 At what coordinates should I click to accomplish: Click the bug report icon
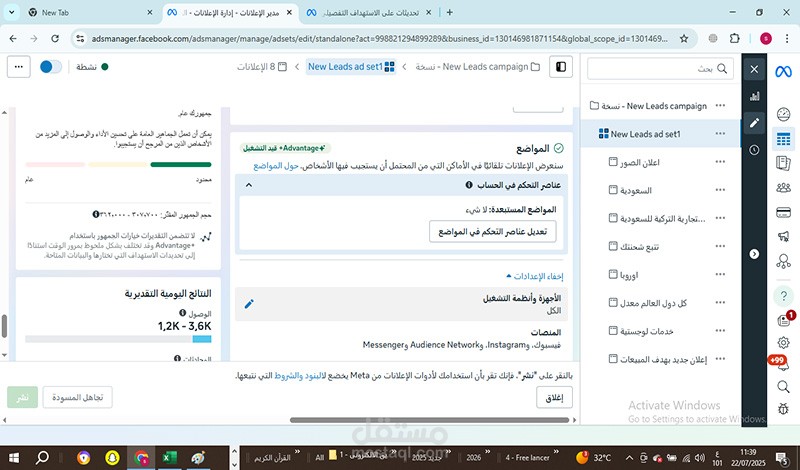point(783,408)
